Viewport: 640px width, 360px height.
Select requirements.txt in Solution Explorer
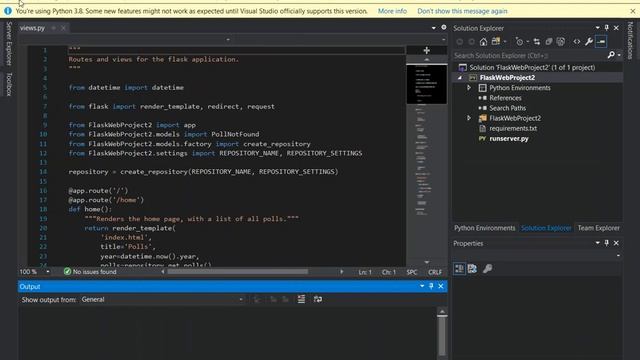point(513,128)
